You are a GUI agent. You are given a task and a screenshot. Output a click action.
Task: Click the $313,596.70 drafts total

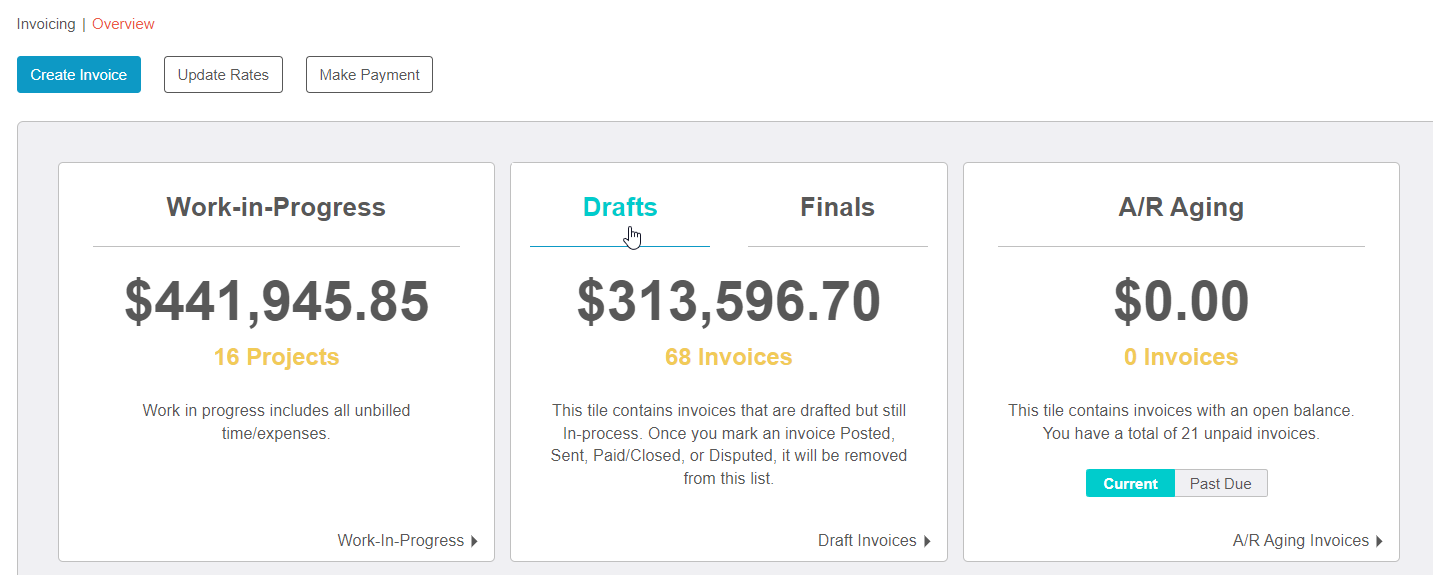729,301
